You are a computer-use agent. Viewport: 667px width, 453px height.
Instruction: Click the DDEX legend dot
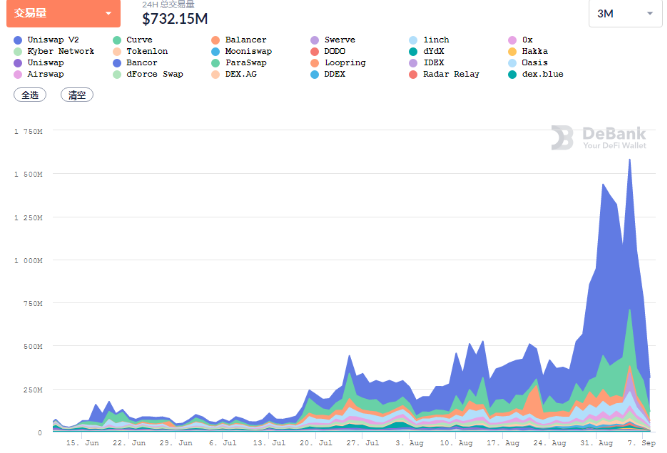point(315,74)
